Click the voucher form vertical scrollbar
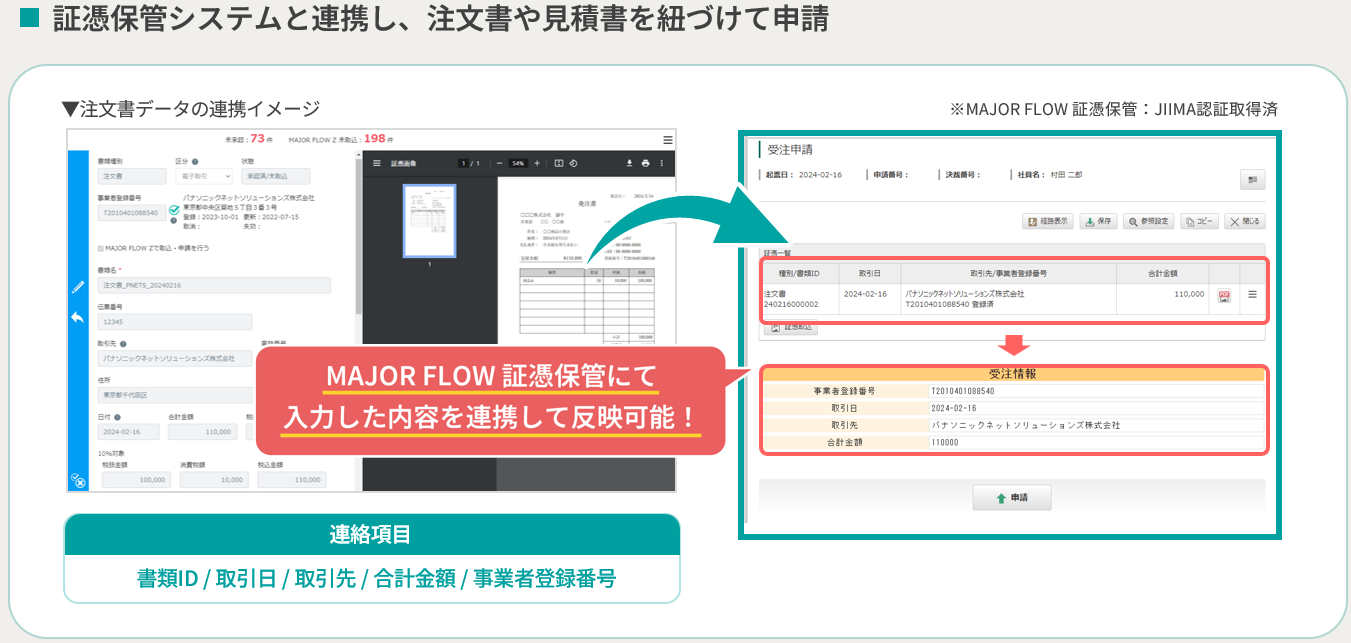Image resolution: width=1351 pixels, height=643 pixels. coord(358,235)
